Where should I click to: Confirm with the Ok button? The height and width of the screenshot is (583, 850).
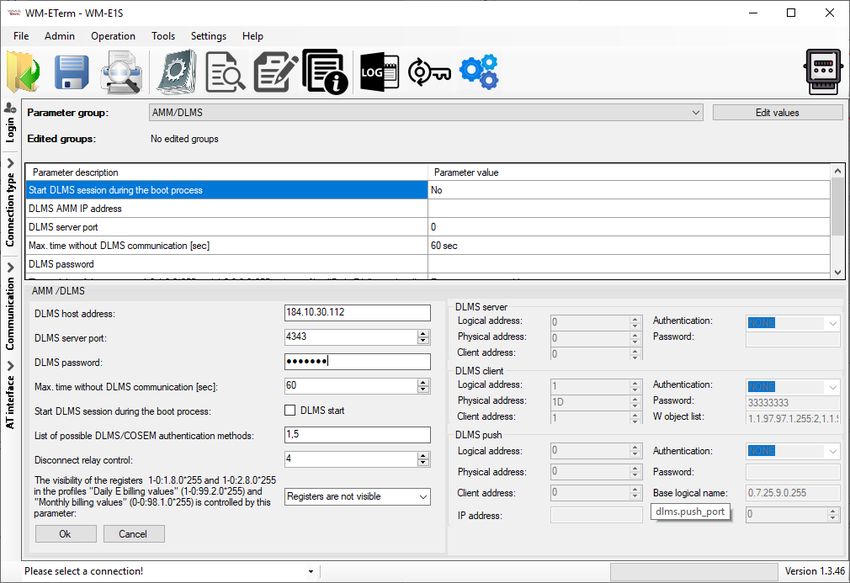tap(66, 534)
